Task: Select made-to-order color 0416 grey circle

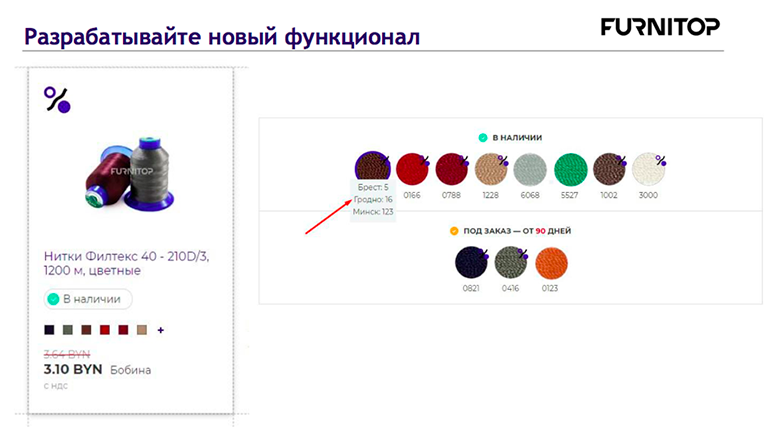Action: pyautogui.click(x=510, y=263)
